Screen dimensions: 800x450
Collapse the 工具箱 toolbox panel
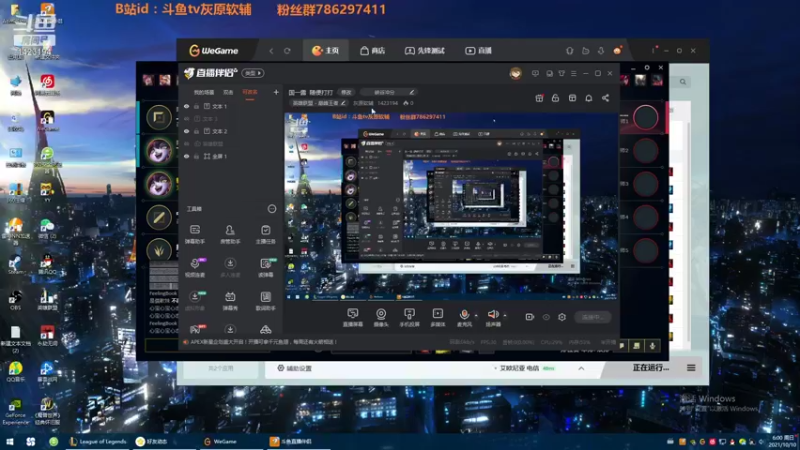tap(272, 209)
